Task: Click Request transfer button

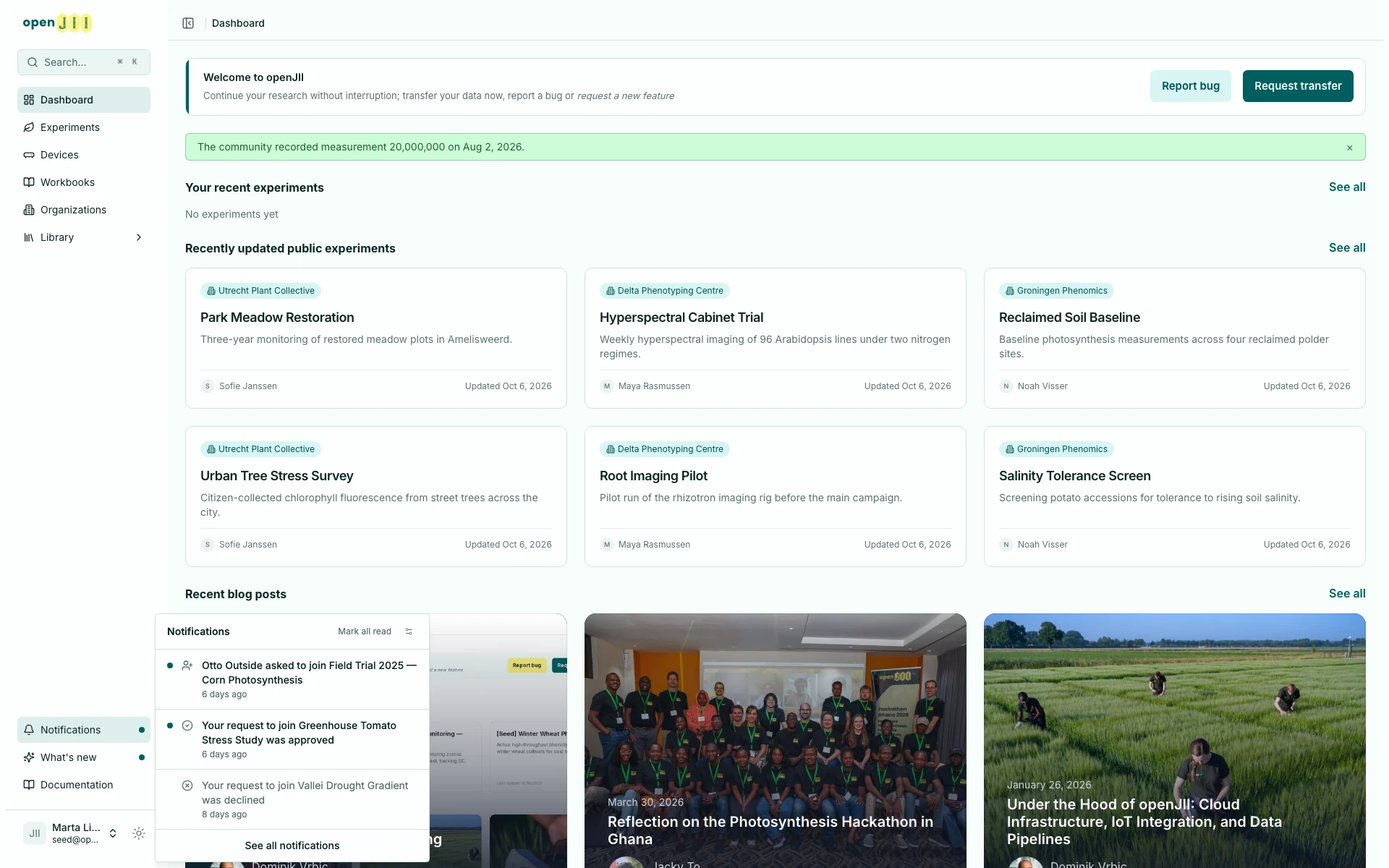Action: click(1298, 86)
